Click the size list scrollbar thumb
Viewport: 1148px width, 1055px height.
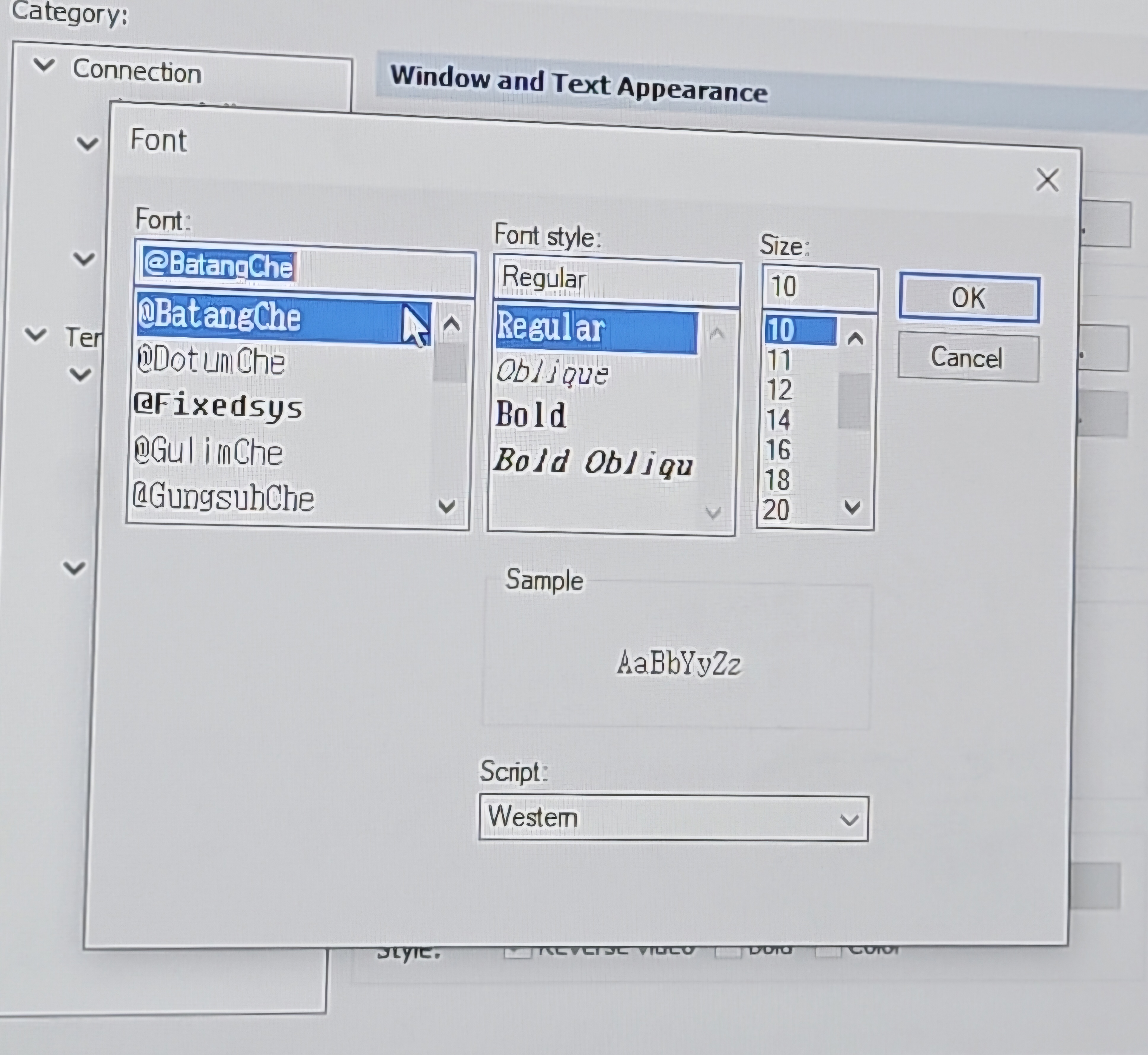854,401
